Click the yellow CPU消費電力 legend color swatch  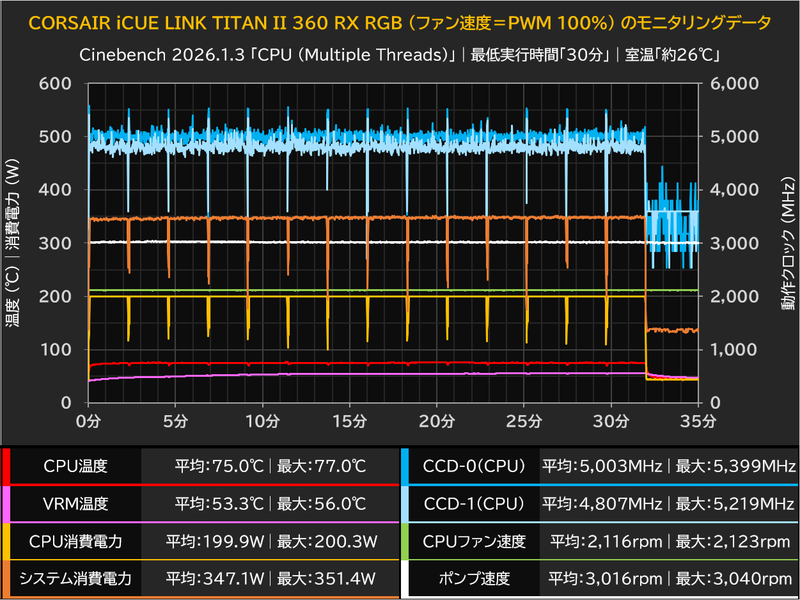coord(6,541)
